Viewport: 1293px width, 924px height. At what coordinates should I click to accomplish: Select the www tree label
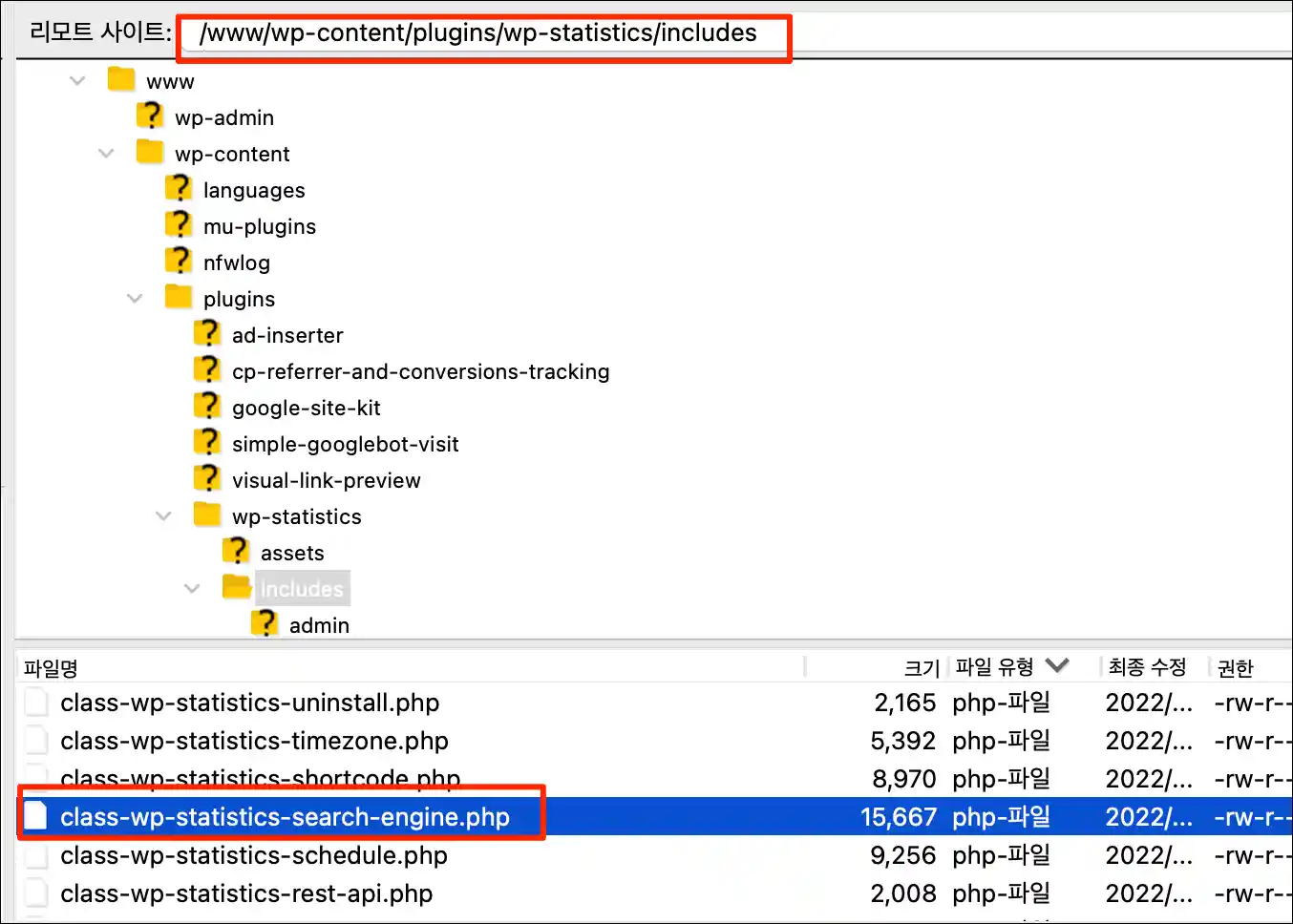(170, 82)
